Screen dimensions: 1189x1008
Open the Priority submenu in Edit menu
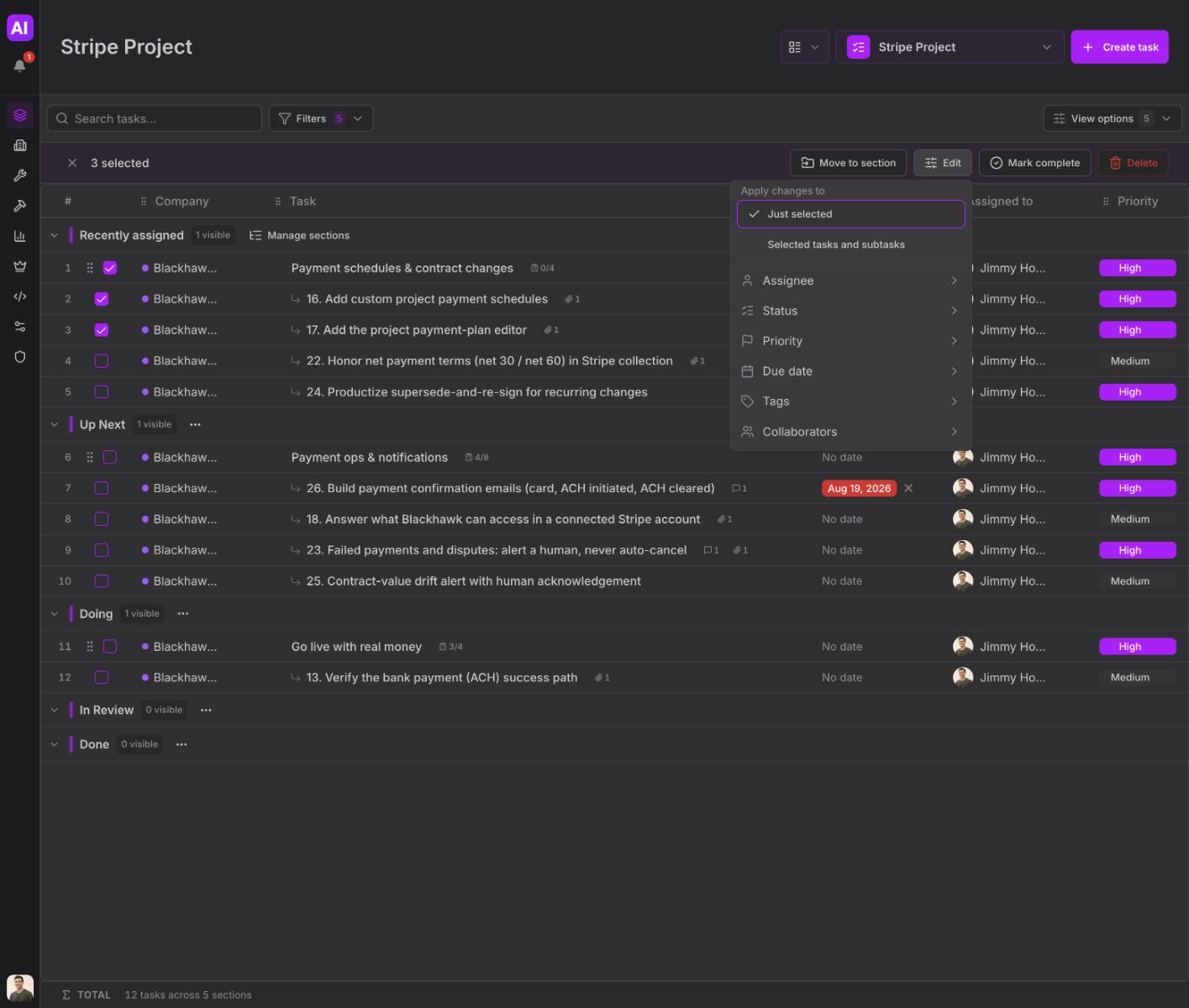coord(850,341)
